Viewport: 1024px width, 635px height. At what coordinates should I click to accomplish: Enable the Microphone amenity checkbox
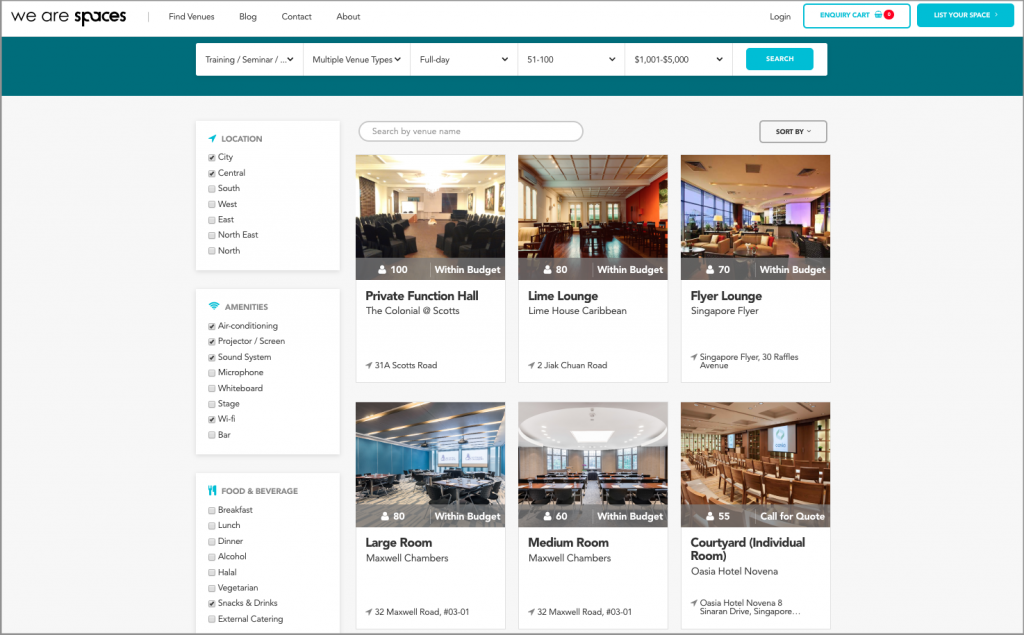click(x=212, y=373)
